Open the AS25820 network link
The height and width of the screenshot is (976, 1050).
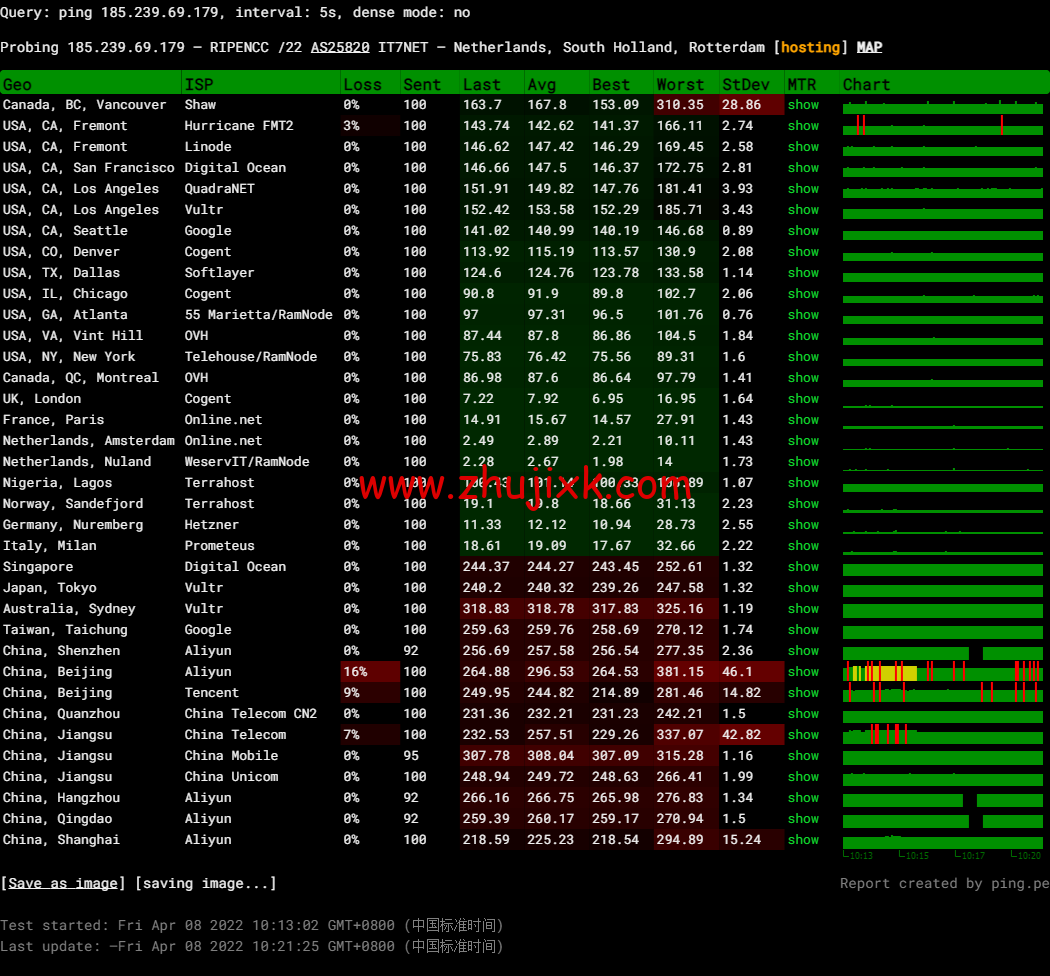(x=340, y=47)
